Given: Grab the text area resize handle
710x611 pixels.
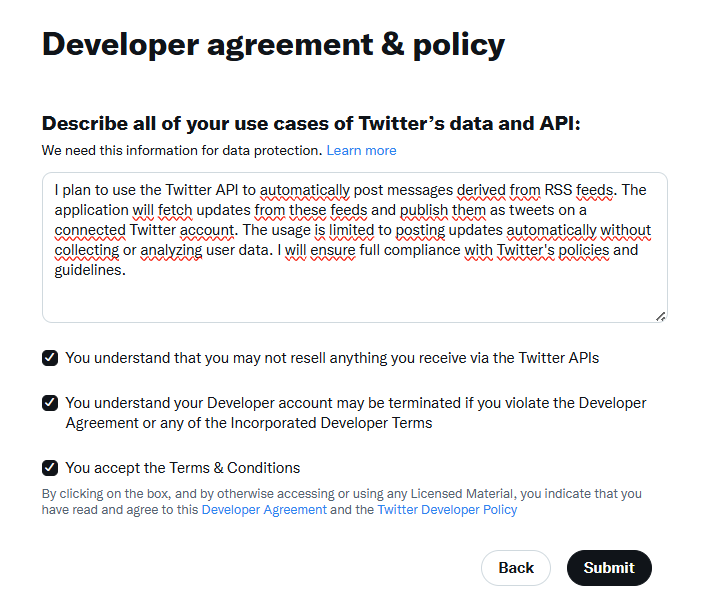Looking at the screenshot, I should 660,316.
